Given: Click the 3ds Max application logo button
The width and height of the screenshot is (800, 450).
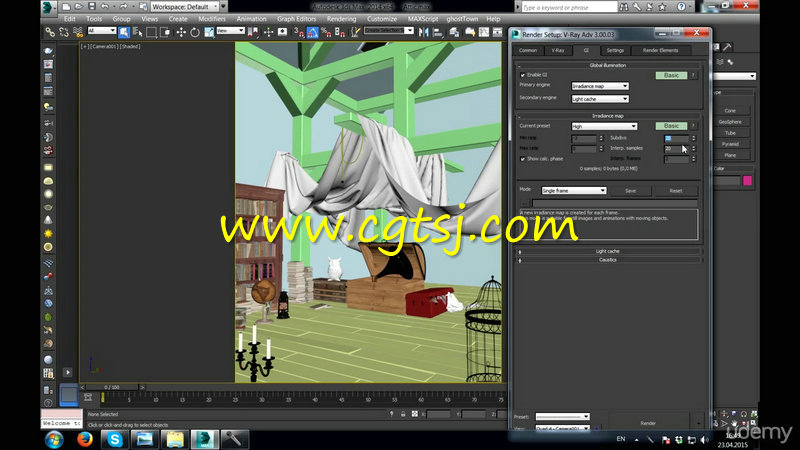Looking at the screenshot, I should pos(48,7).
